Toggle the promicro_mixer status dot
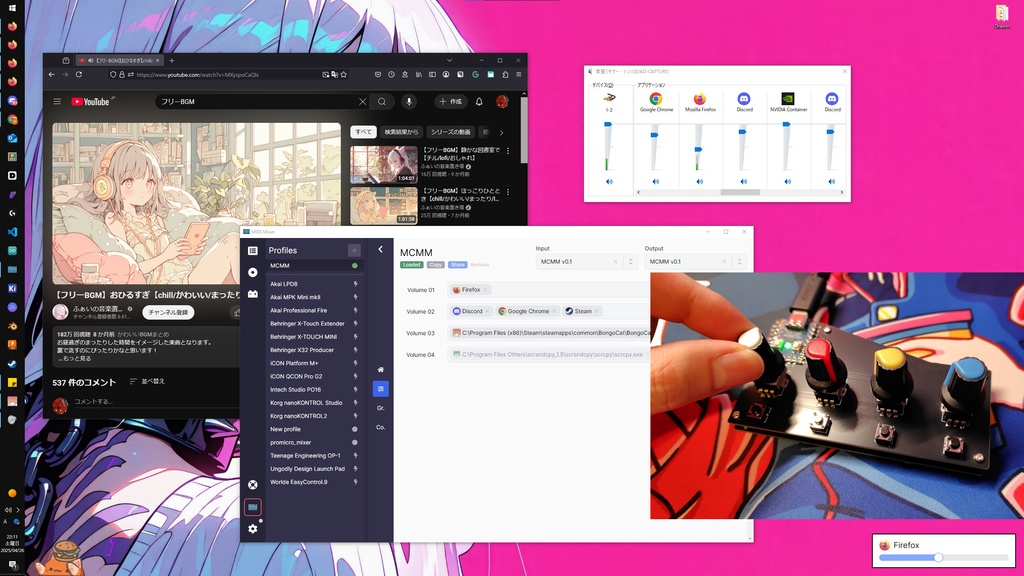The image size is (1024, 576). pos(355,443)
